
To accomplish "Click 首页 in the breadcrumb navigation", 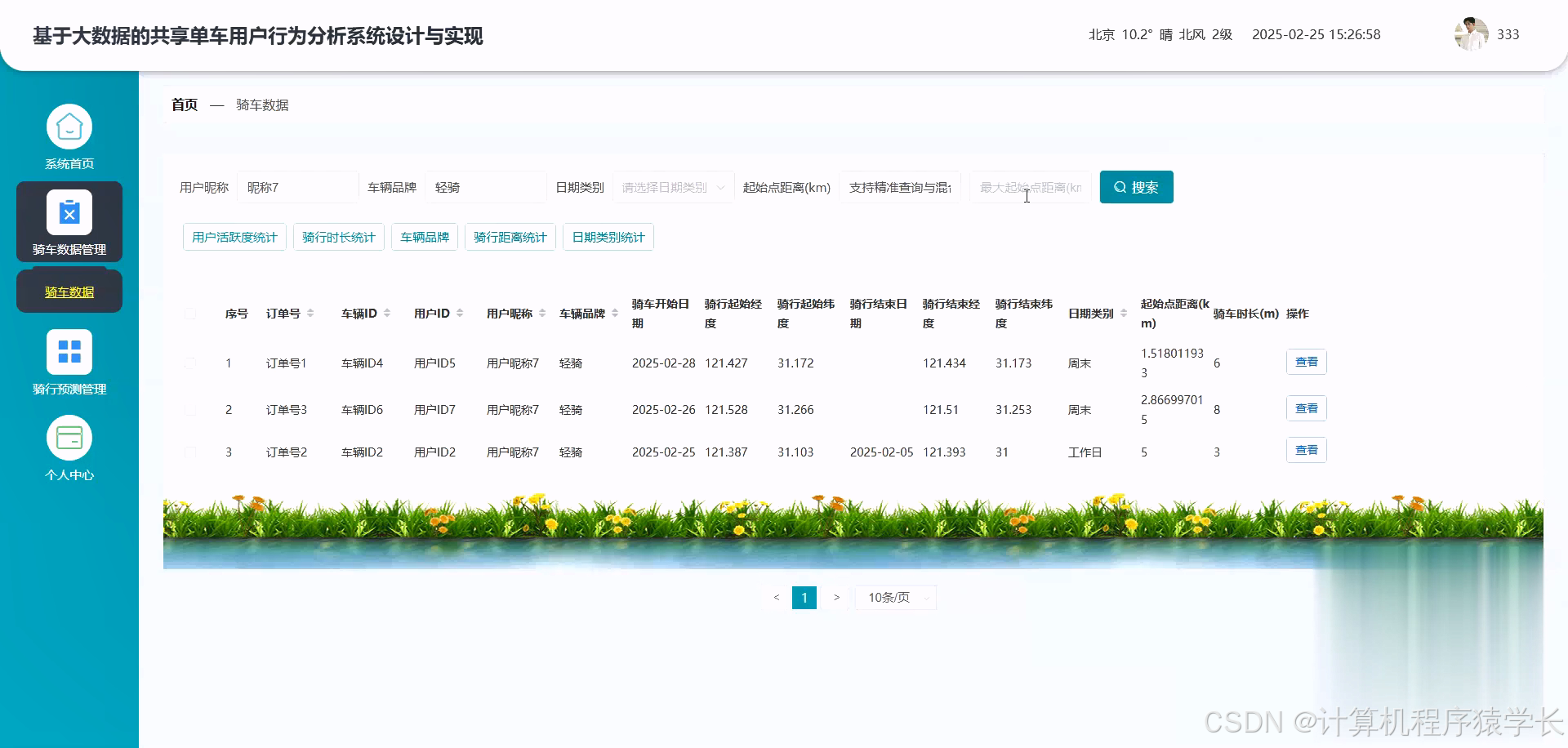I will [183, 105].
